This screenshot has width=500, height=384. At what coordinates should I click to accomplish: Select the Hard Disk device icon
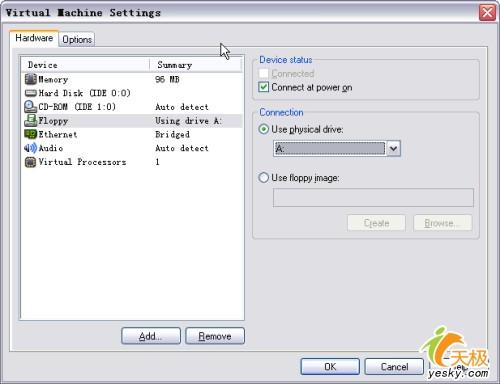pos(30,93)
